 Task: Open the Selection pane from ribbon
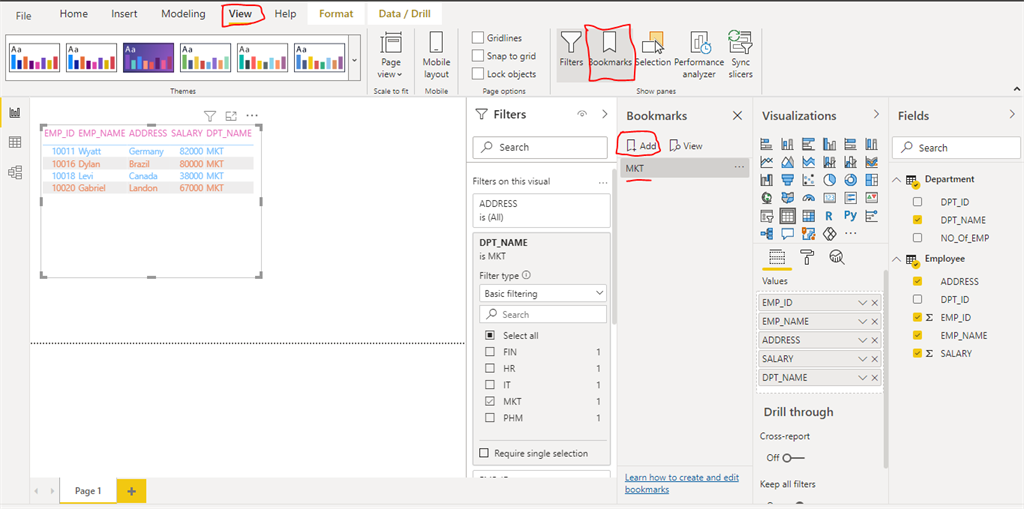[652, 50]
